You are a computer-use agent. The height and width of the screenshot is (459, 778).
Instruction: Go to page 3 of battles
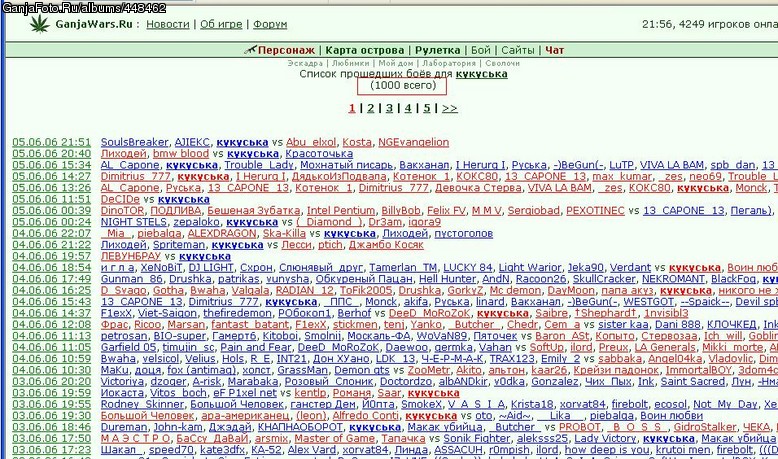(389, 108)
